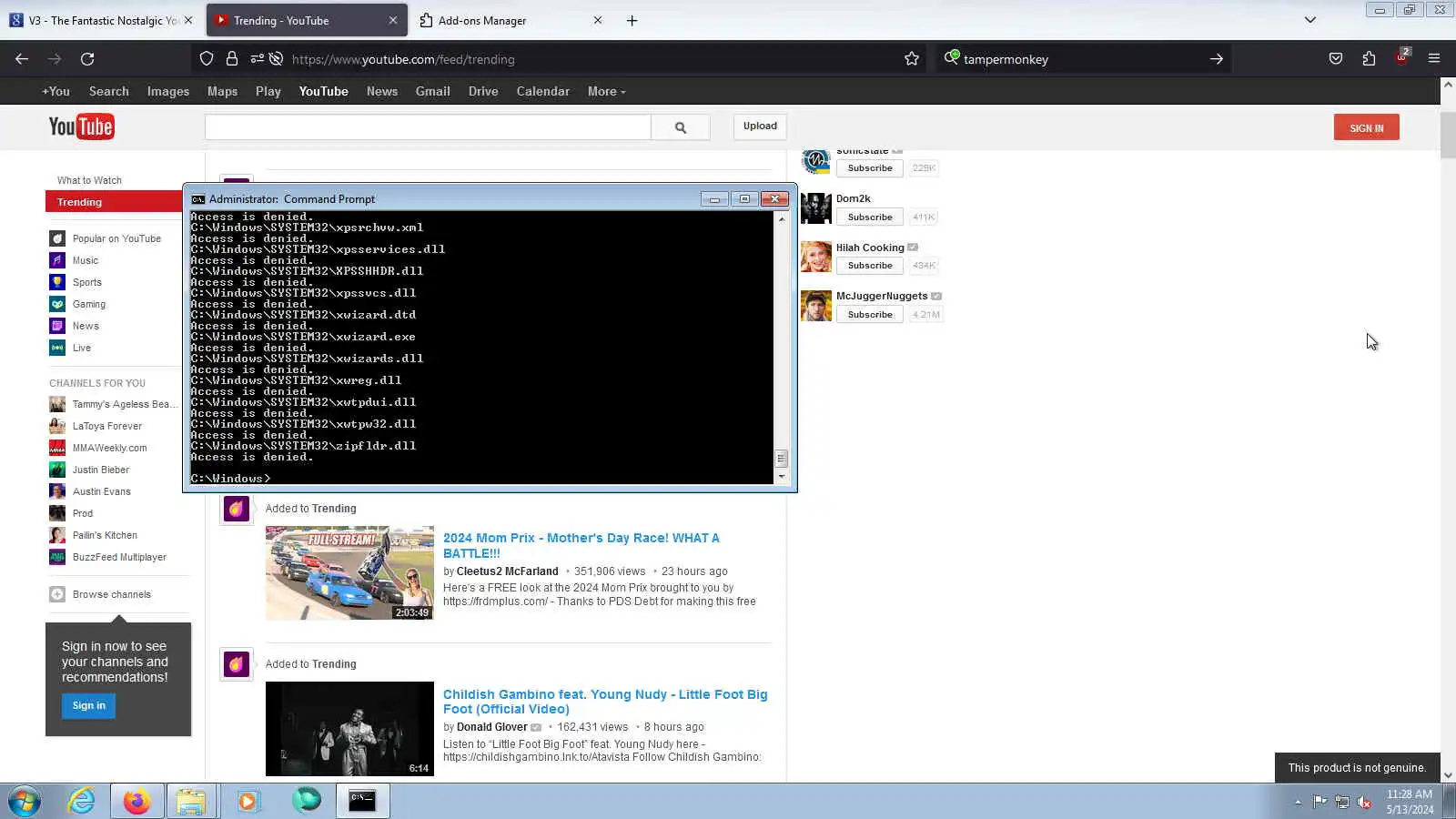The height and width of the screenshot is (819, 1456).
Task: Open BuzzFeed Multiplayer channel in sidebar
Action: [119, 557]
